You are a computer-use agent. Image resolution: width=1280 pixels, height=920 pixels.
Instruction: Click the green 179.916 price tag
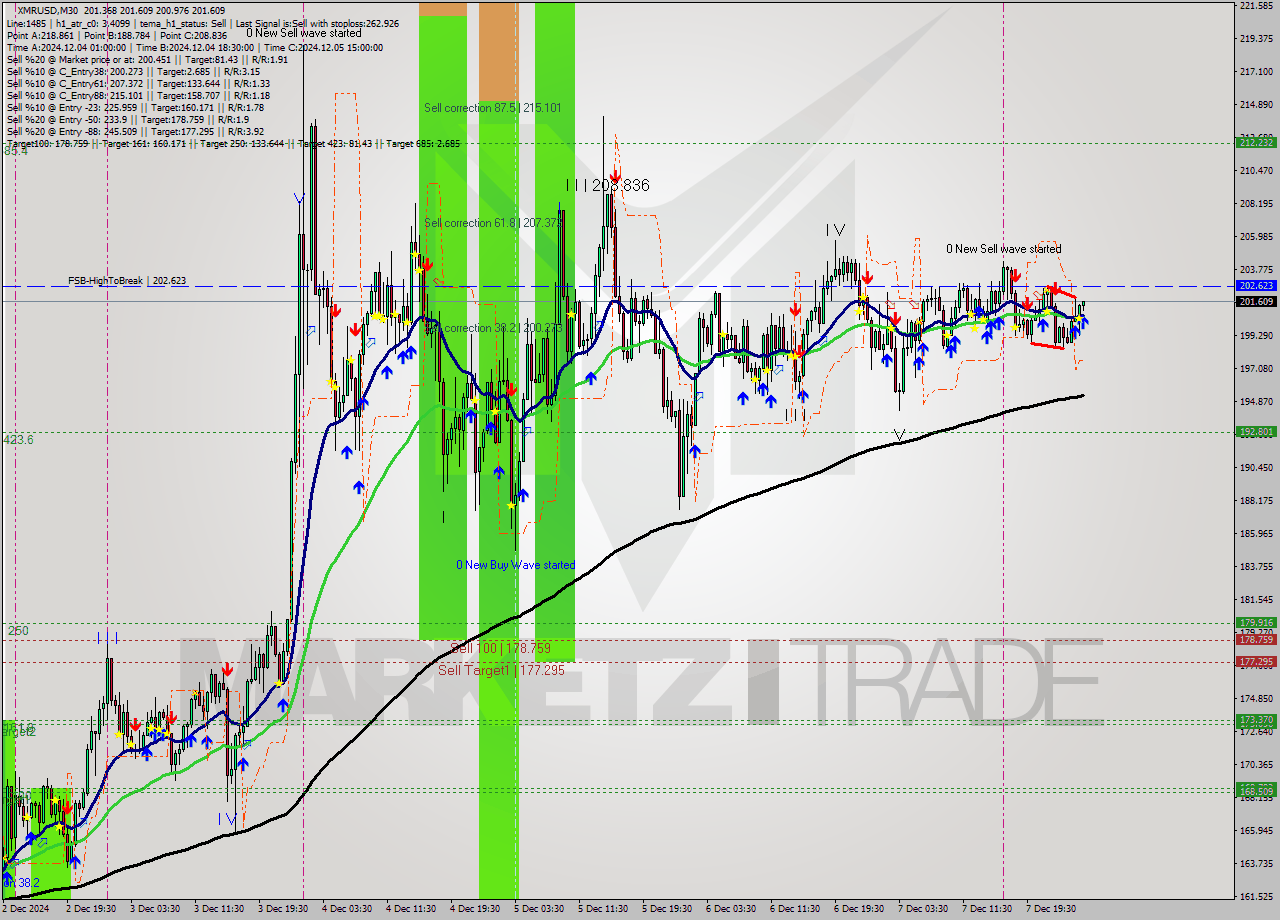click(1256, 622)
